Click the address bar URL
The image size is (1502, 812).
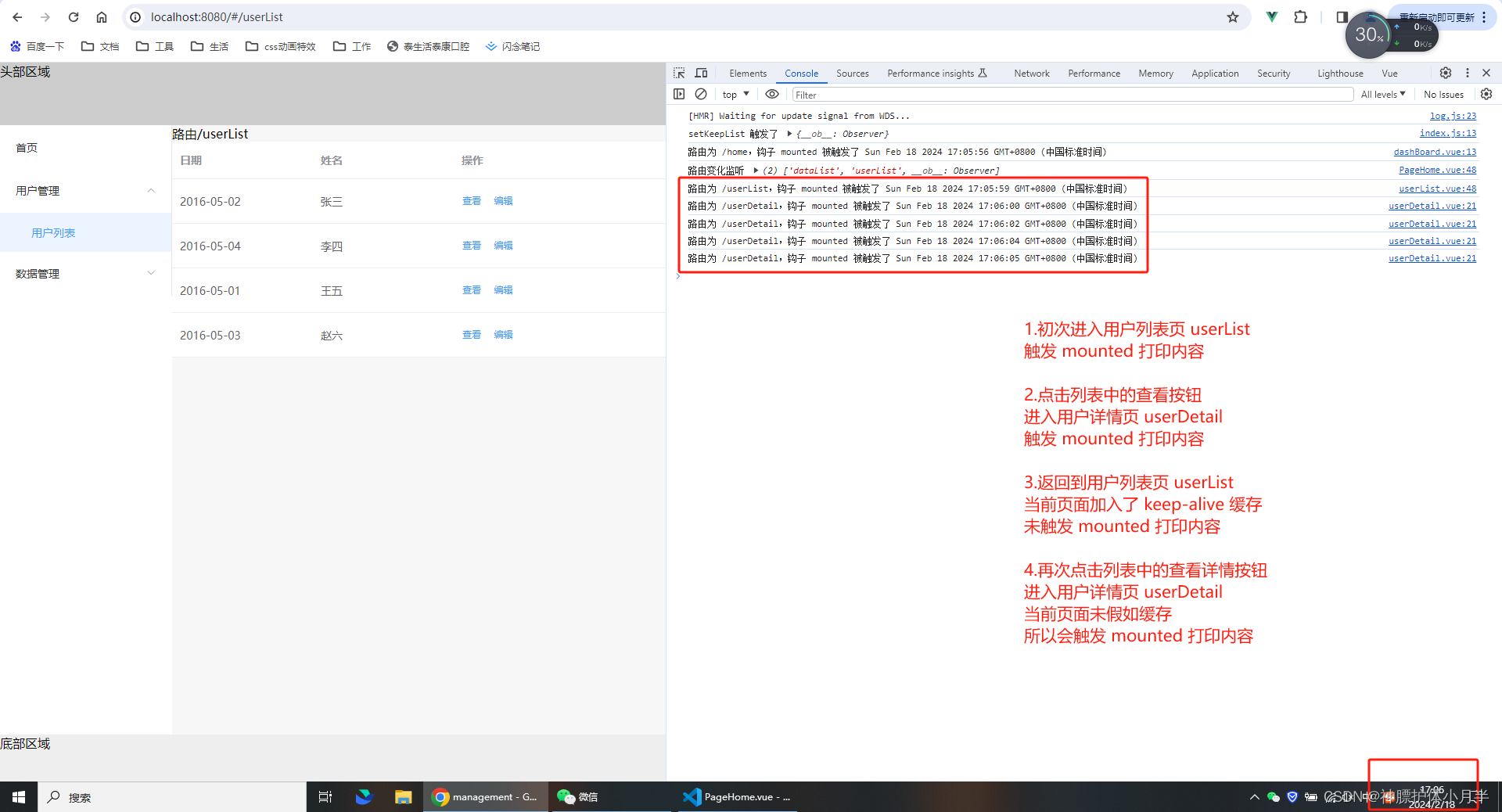217,17
